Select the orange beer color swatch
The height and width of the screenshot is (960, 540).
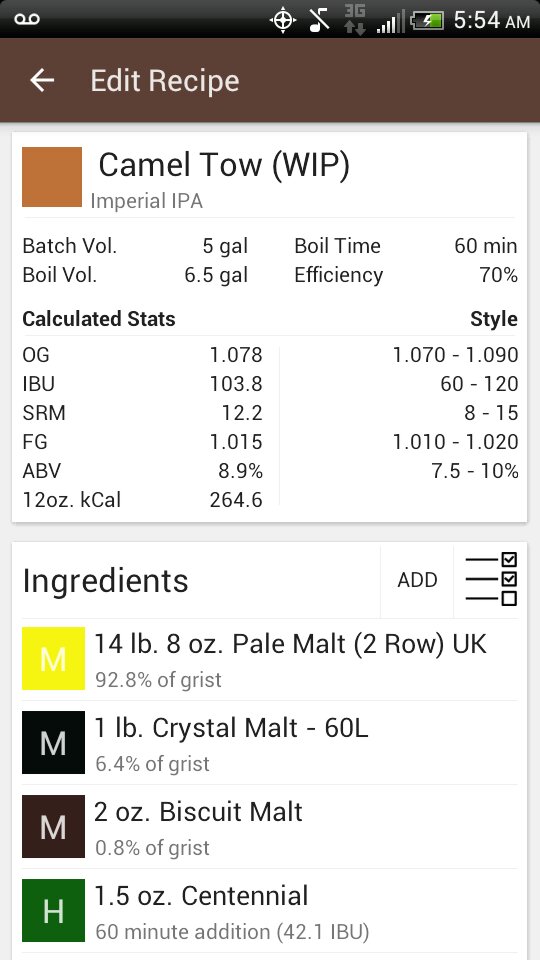52,177
